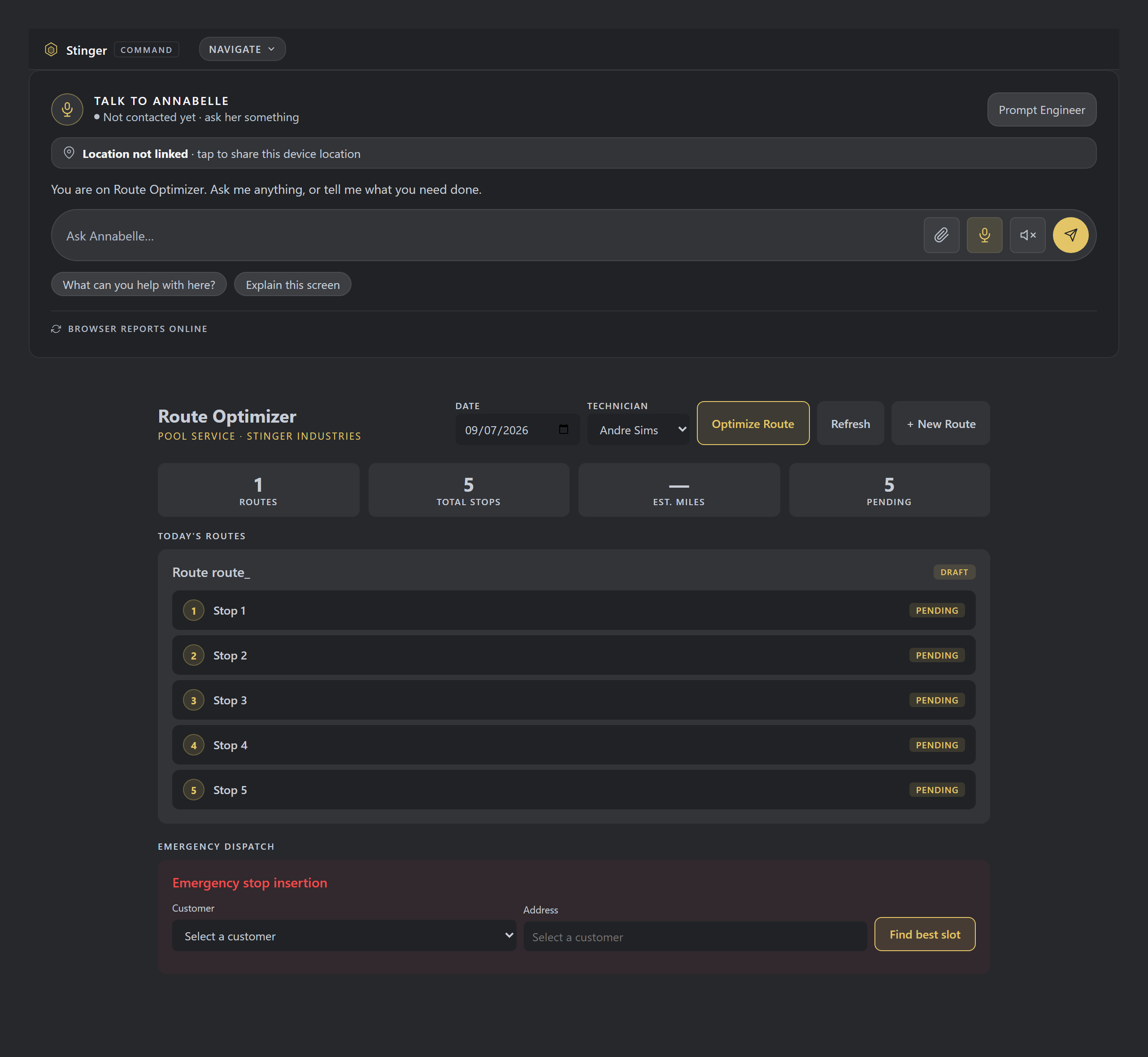Click the Command badge next to Stinger
Screen dimensions: 1148x1057
click(146, 50)
